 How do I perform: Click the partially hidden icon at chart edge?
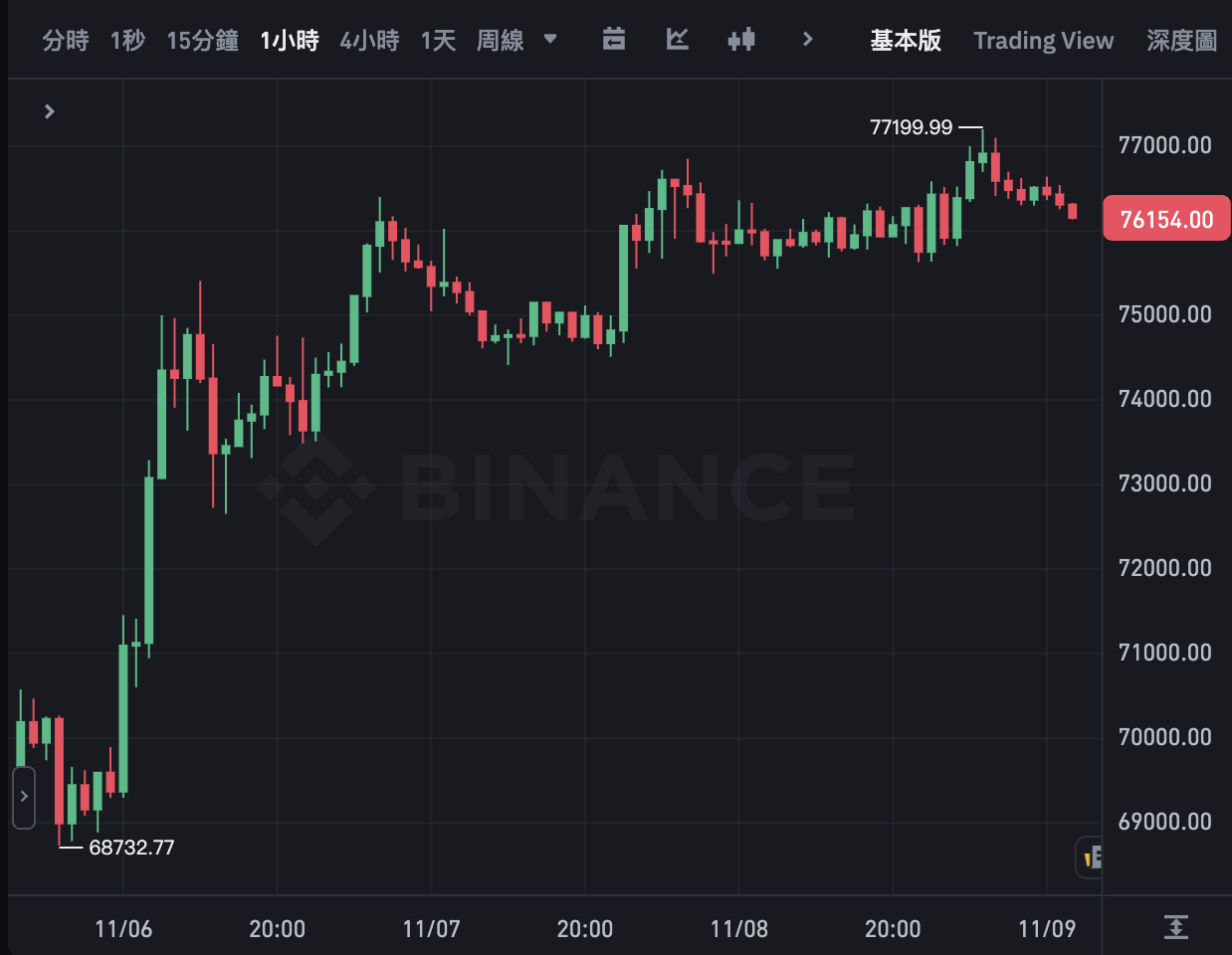click(1091, 857)
